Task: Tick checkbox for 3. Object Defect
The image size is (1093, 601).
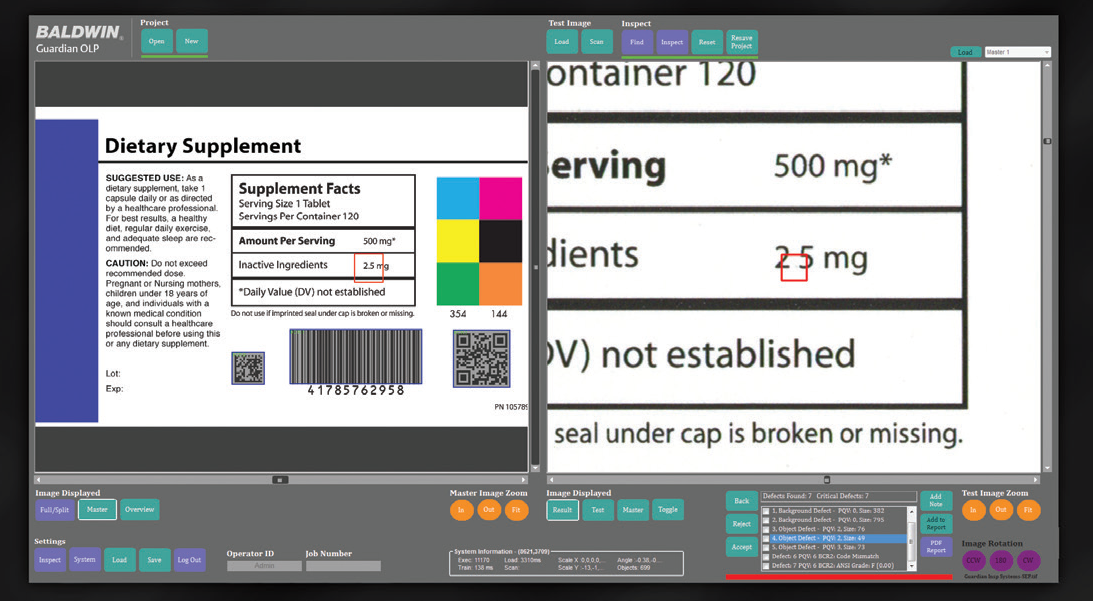Action: pos(766,529)
